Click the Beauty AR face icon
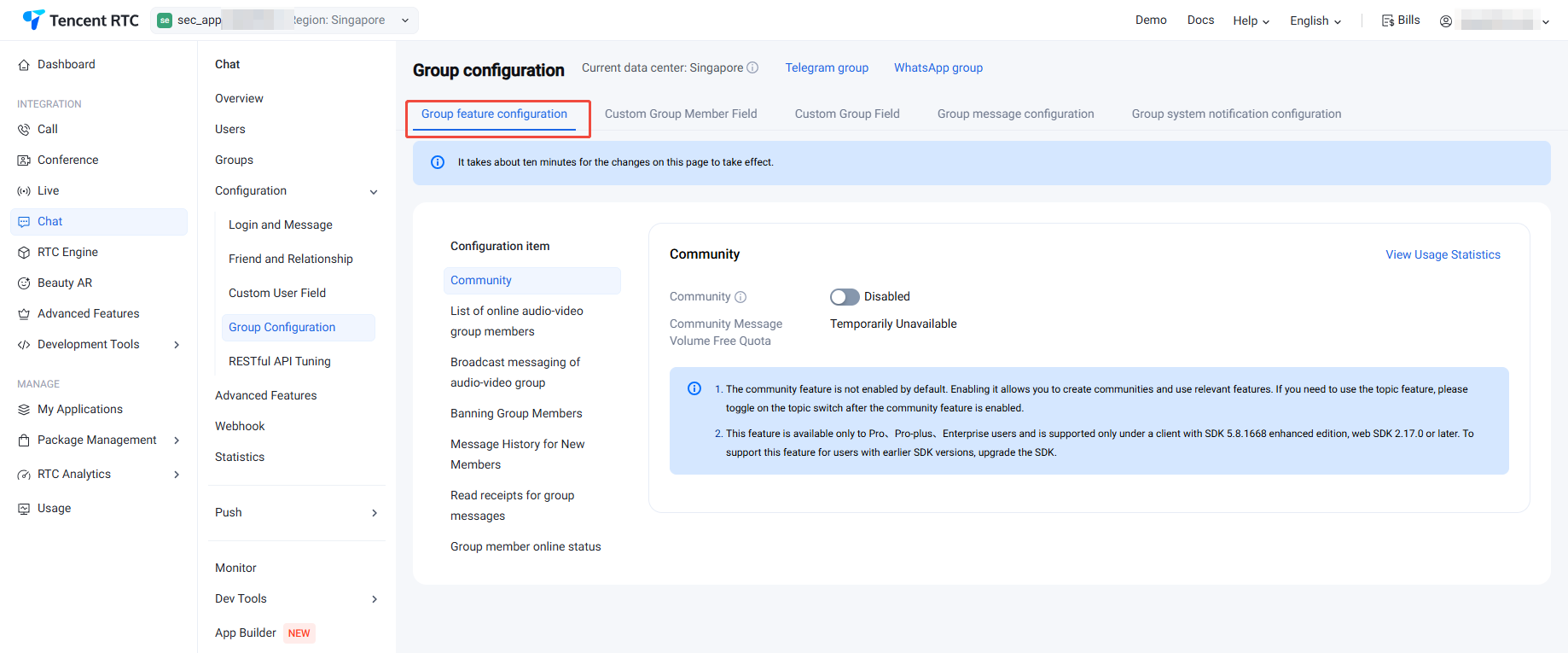This screenshot has width=1568, height=653. (x=24, y=283)
